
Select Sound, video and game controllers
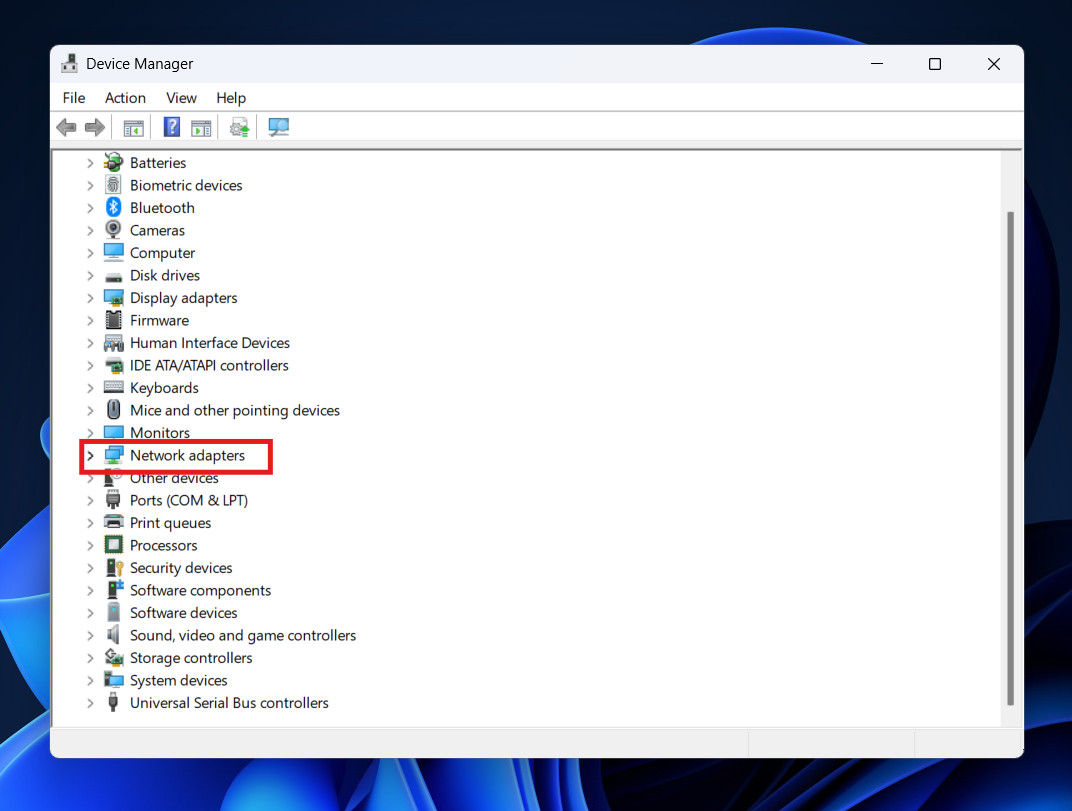click(x=242, y=635)
